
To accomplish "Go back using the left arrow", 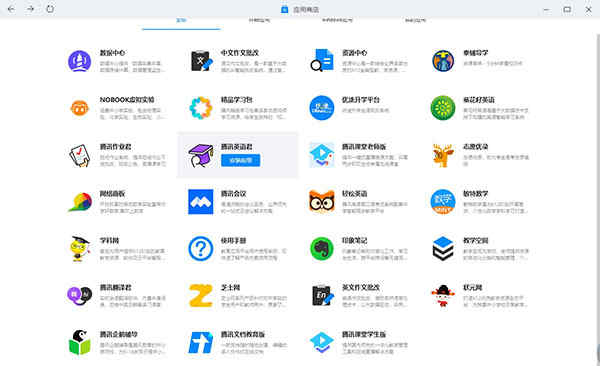I will click(x=11, y=9).
